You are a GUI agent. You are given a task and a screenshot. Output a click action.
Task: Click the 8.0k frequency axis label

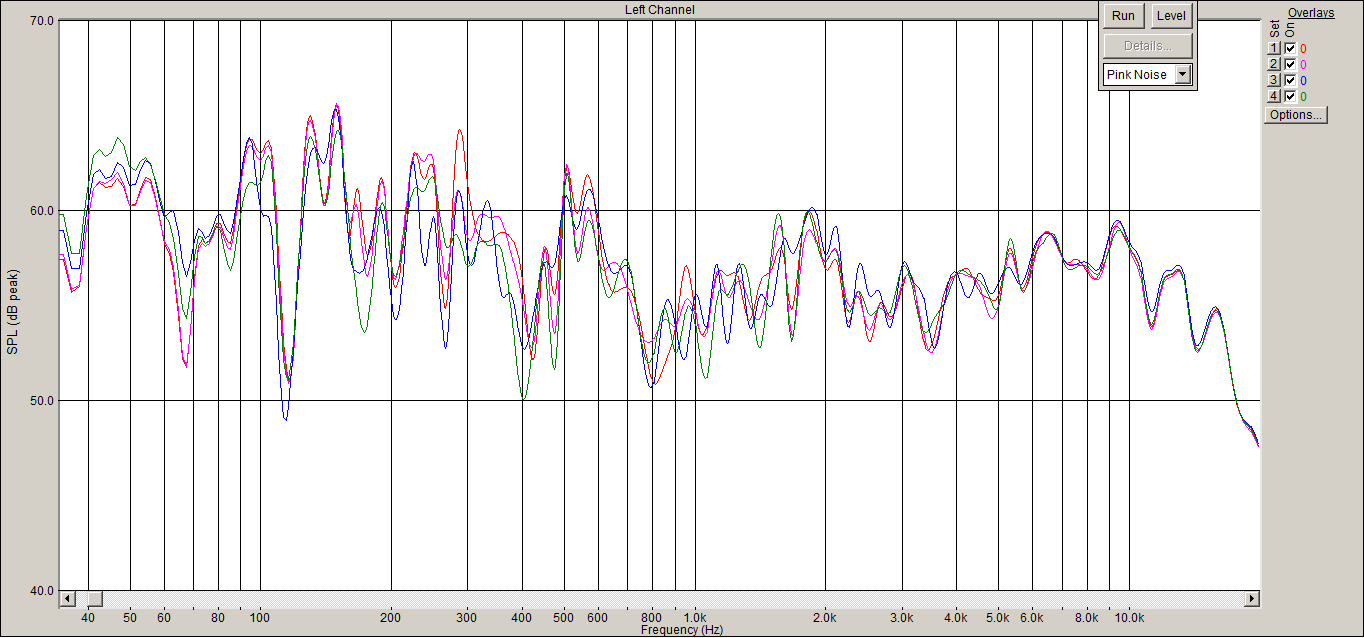1088,618
